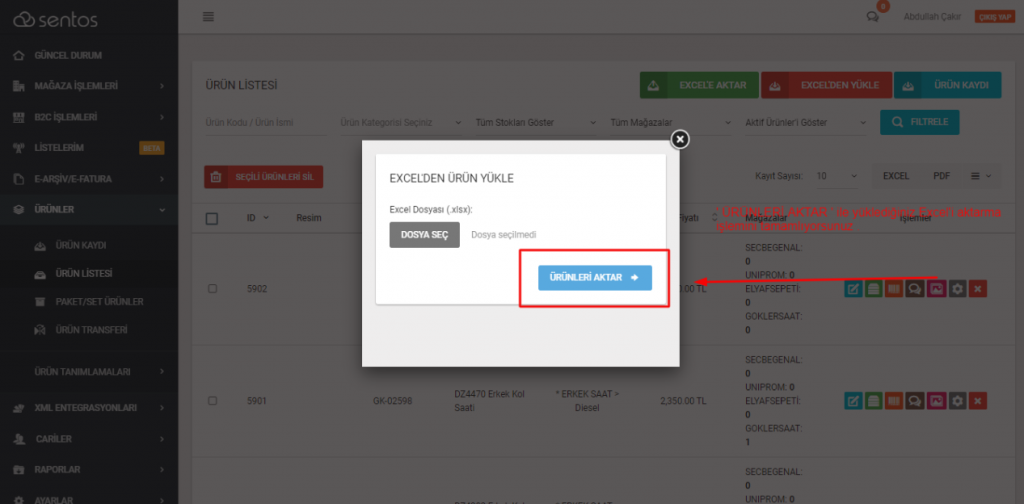Close the Excel upload modal with X
The width and height of the screenshot is (1024, 504).
coord(680,139)
